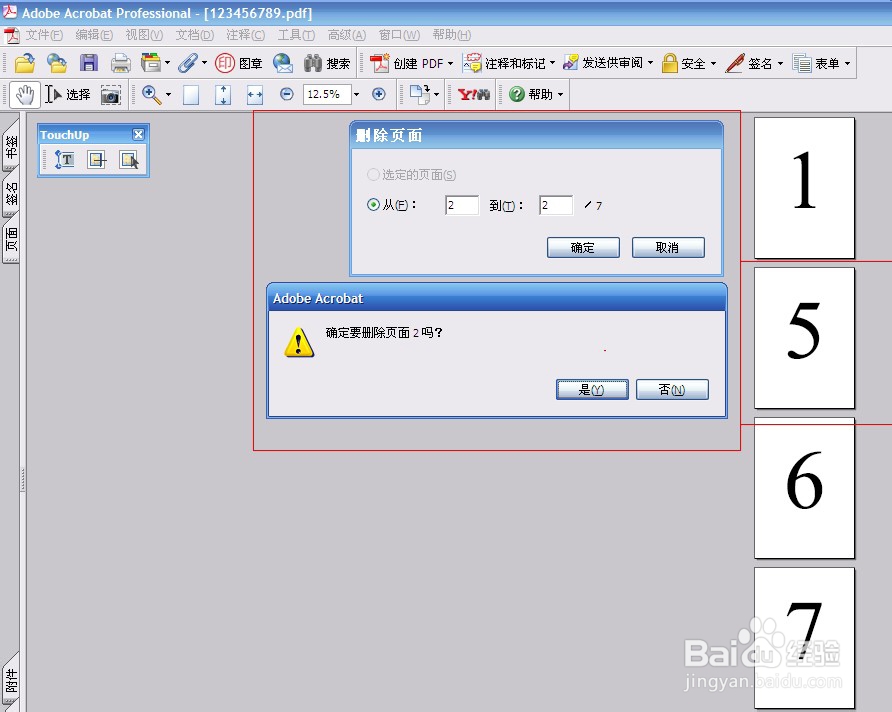Open the 窗口 menu
Viewport: 892px width, 712px height.
(x=399, y=35)
